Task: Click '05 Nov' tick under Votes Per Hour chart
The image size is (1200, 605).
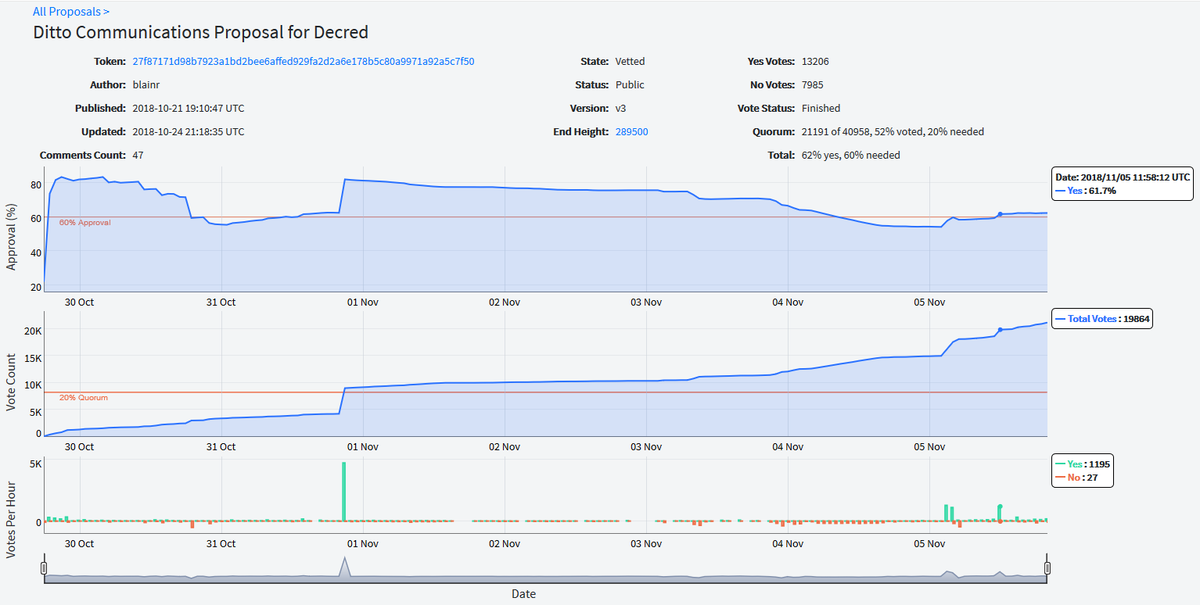Action: (930, 544)
